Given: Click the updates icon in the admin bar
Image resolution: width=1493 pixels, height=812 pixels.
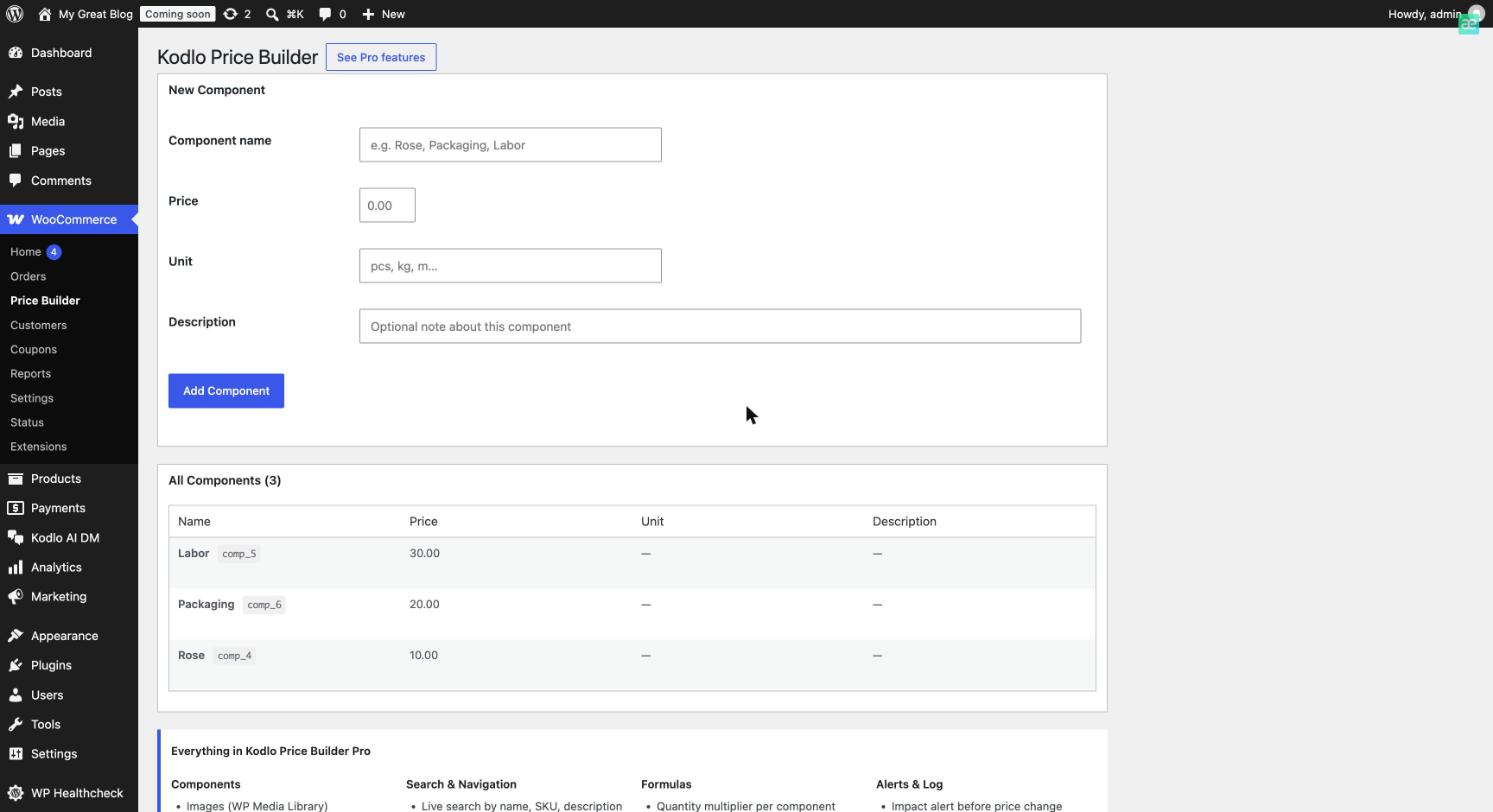Looking at the screenshot, I should coord(230,14).
